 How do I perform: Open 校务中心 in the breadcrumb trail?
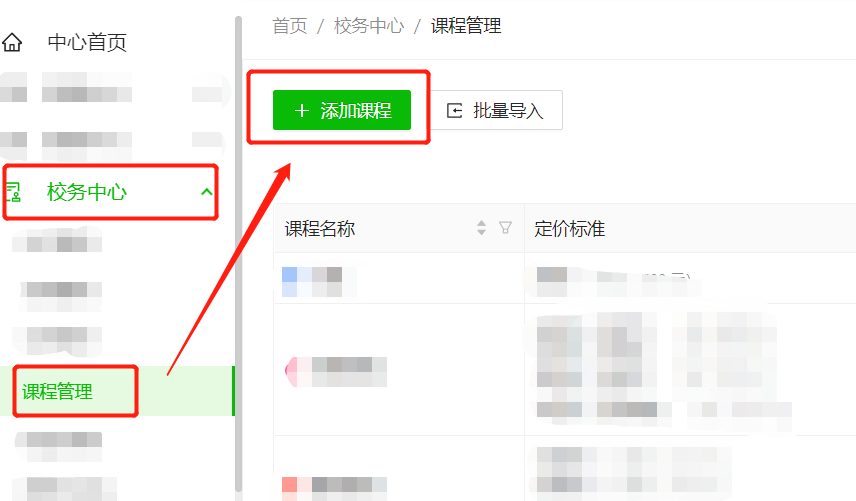[369, 26]
